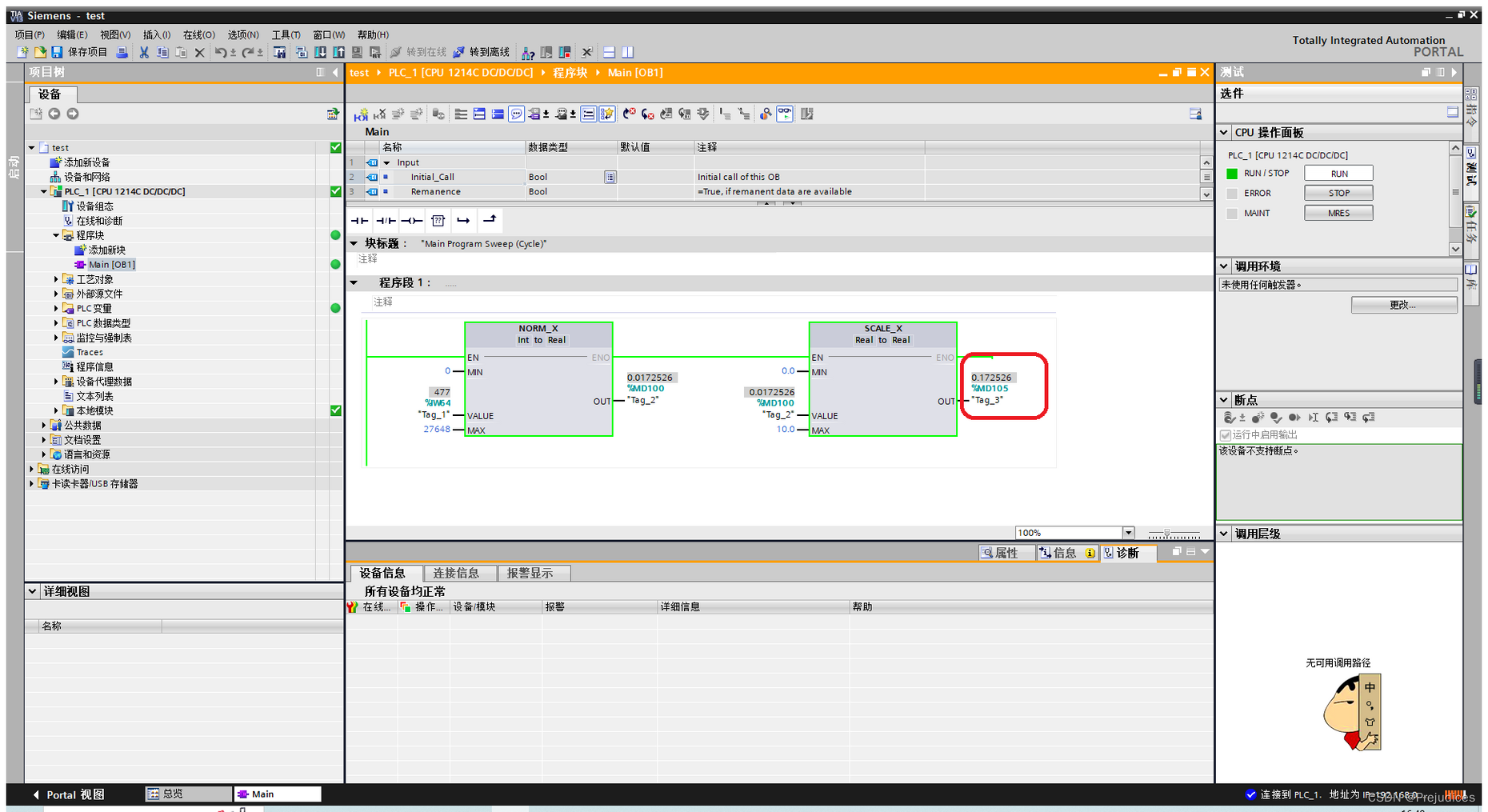Expand the 工艺对象 tree node

tap(56, 279)
